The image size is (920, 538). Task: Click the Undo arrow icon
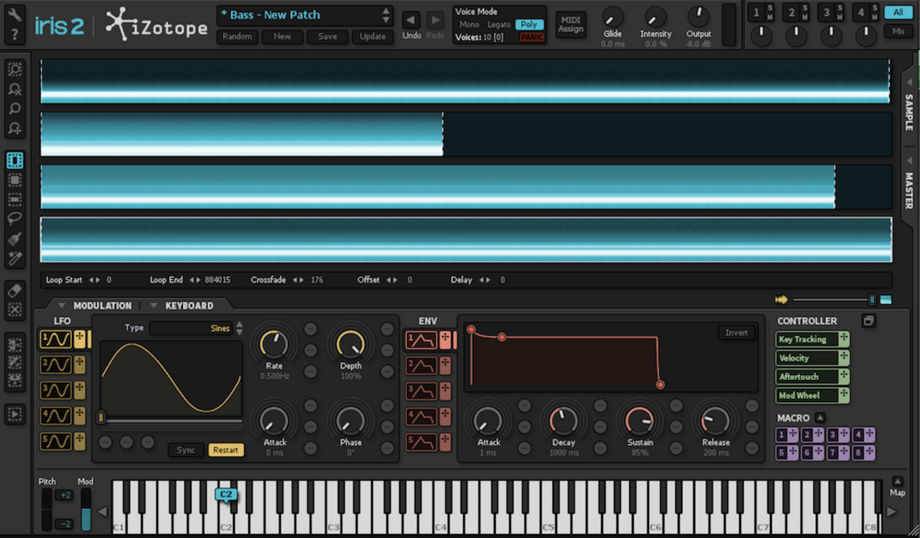coord(411,20)
